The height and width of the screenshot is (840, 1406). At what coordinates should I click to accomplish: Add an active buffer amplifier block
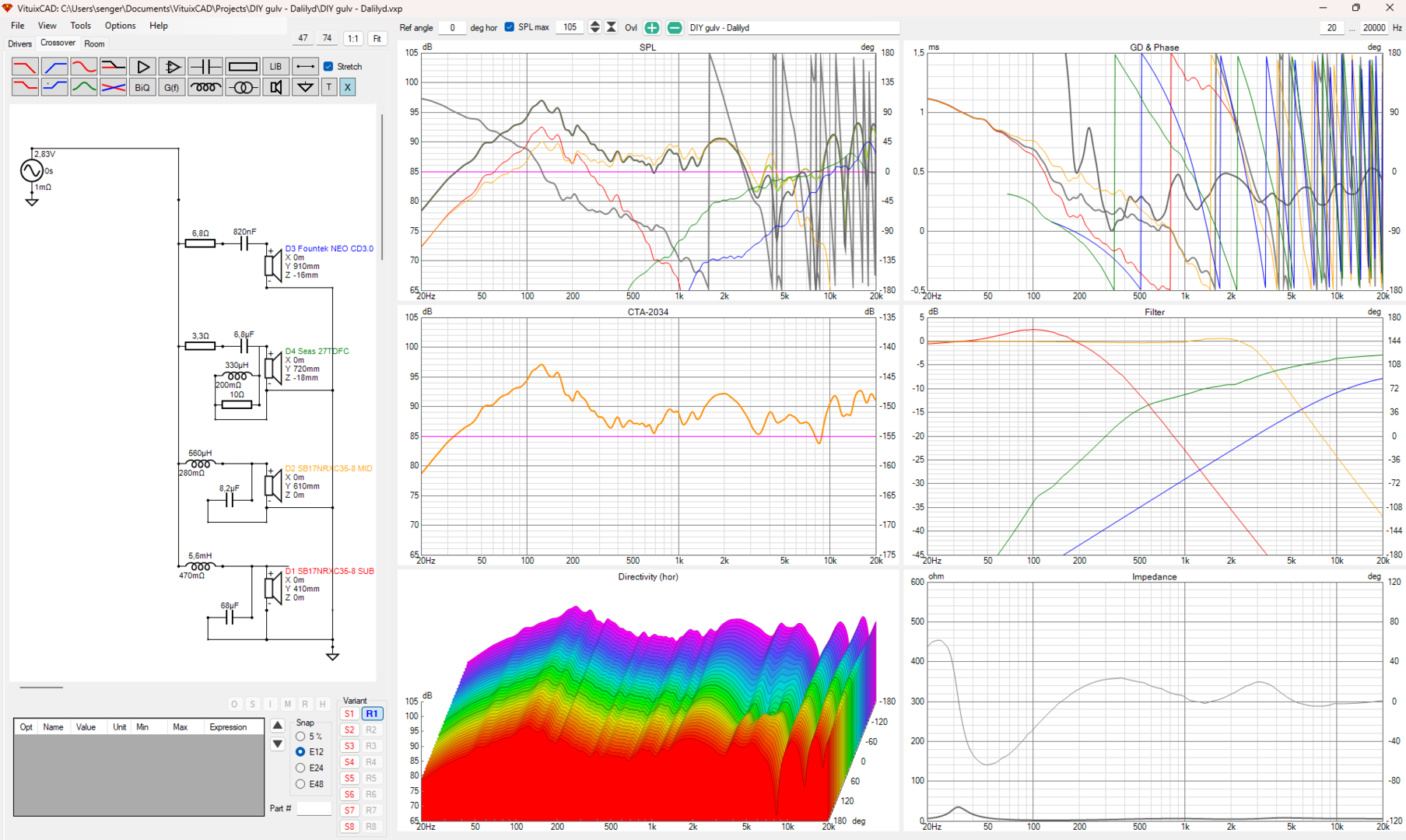coord(143,67)
